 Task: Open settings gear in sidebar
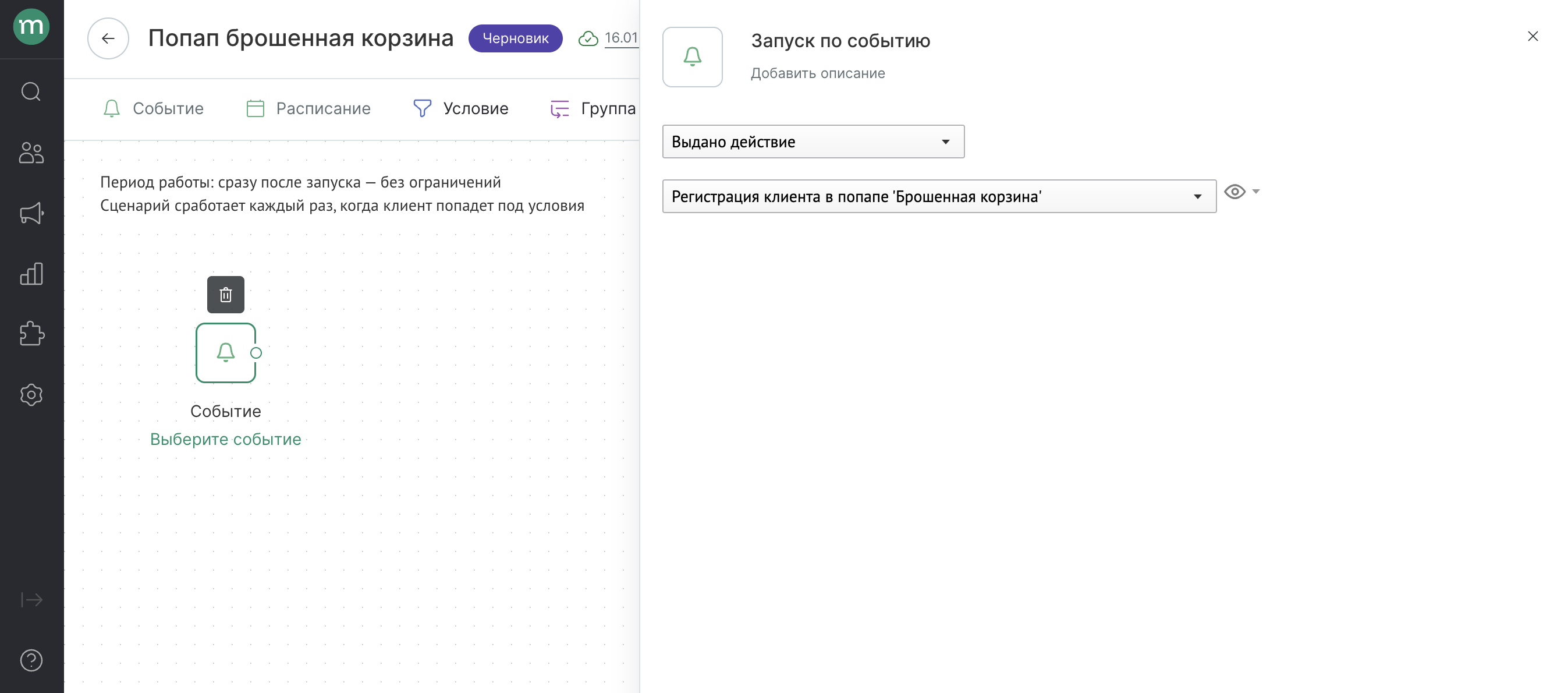tap(31, 395)
